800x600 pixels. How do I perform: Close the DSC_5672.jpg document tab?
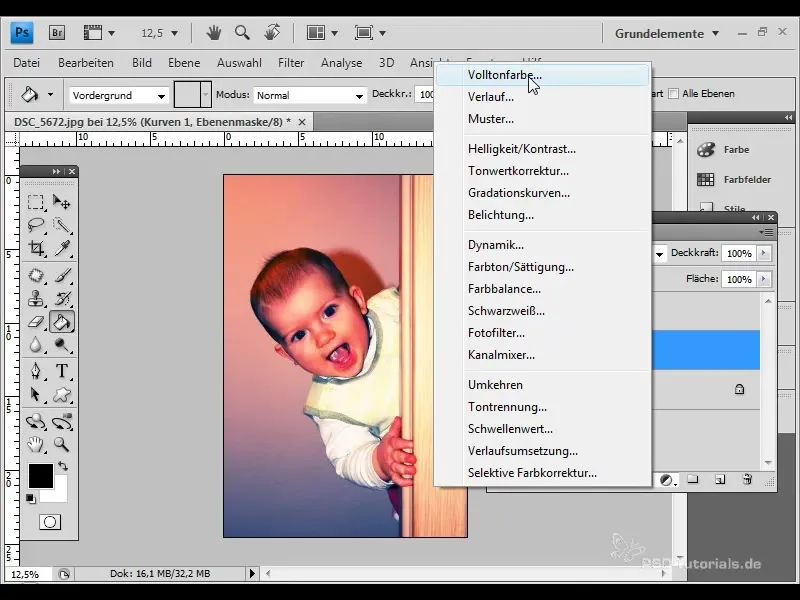pos(302,122)
